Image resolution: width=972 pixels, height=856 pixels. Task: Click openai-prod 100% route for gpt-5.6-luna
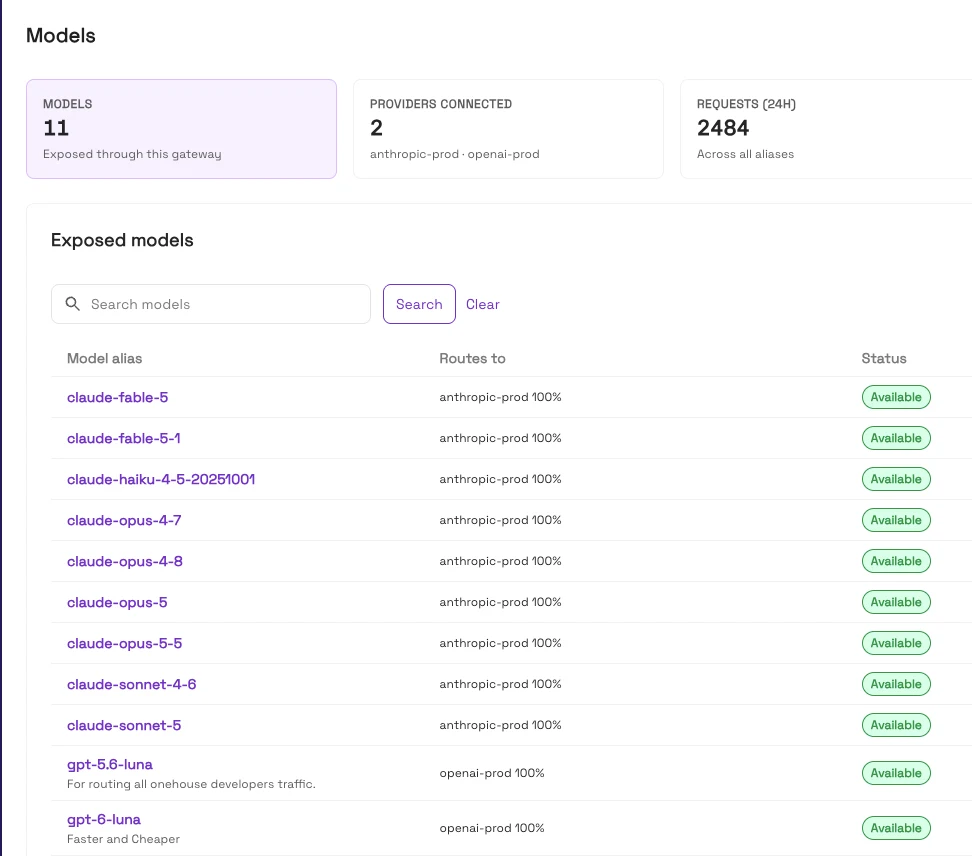click(492, 773)
